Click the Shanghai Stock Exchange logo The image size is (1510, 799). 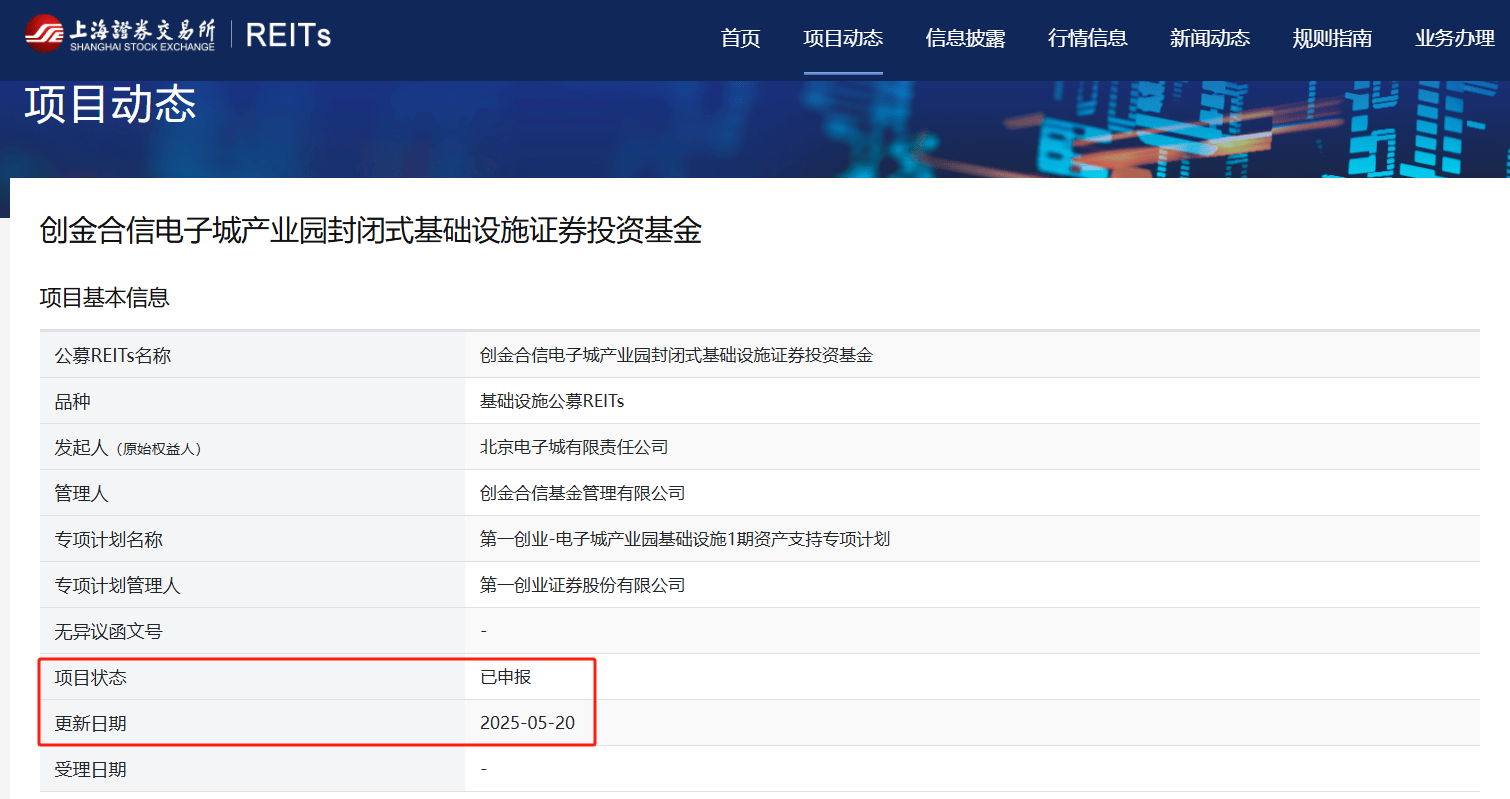click(120, 34)
